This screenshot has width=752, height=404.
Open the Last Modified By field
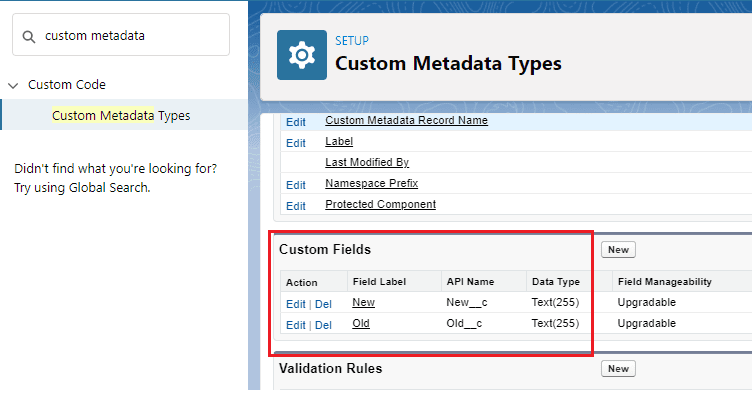tap(367, 162)
